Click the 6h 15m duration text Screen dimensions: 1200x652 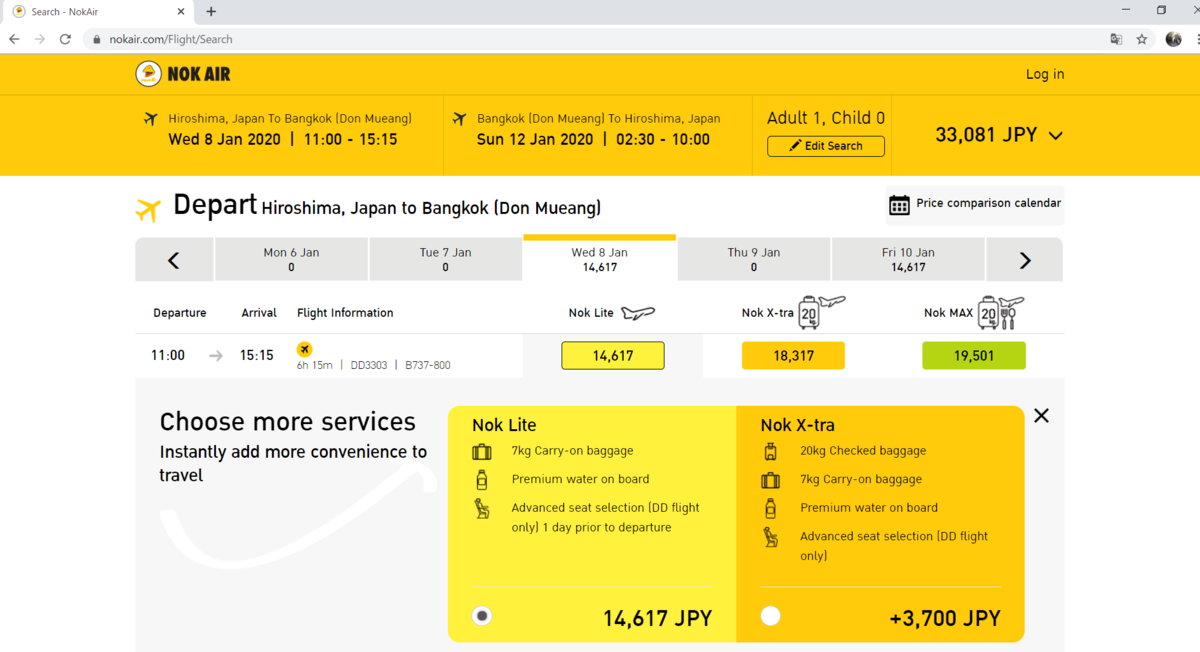coord(316,365)
